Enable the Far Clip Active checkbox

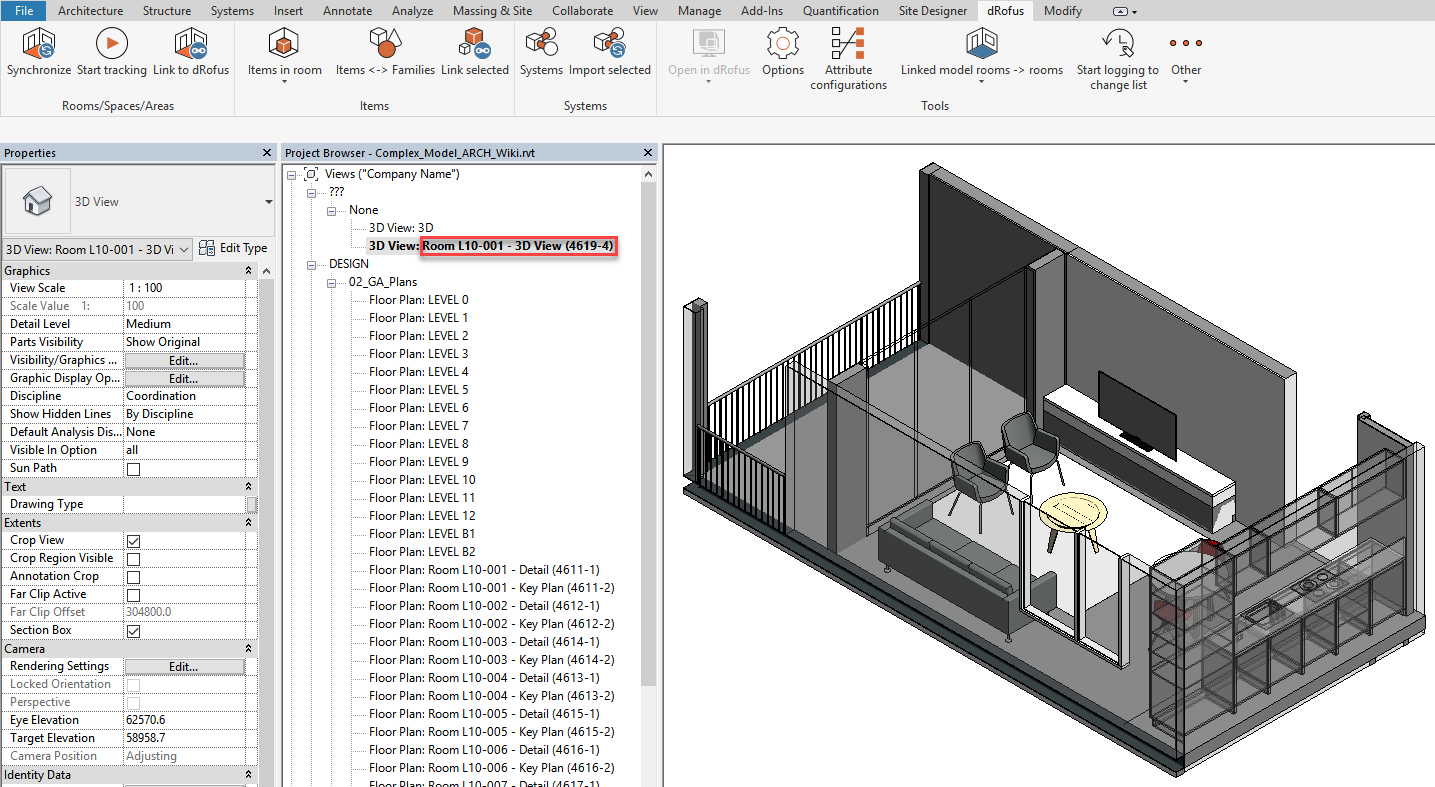(x=133, y=595)
